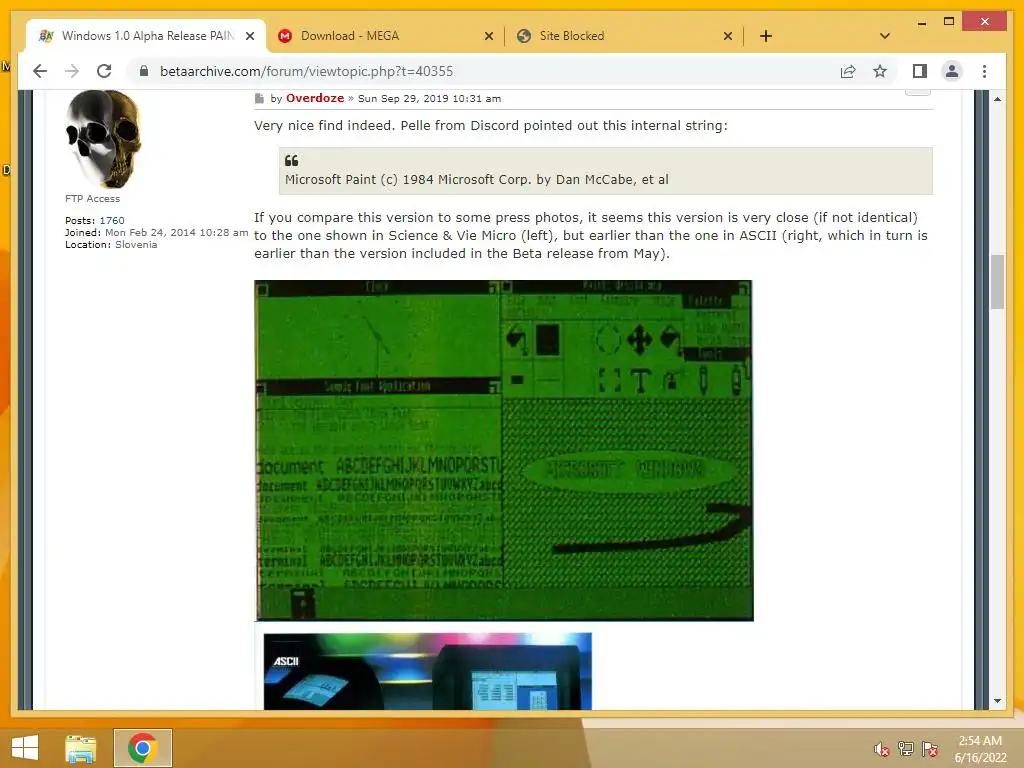1024x768 pixels.
Task: Click the quote icon in quote box
Action: point(291,160)
